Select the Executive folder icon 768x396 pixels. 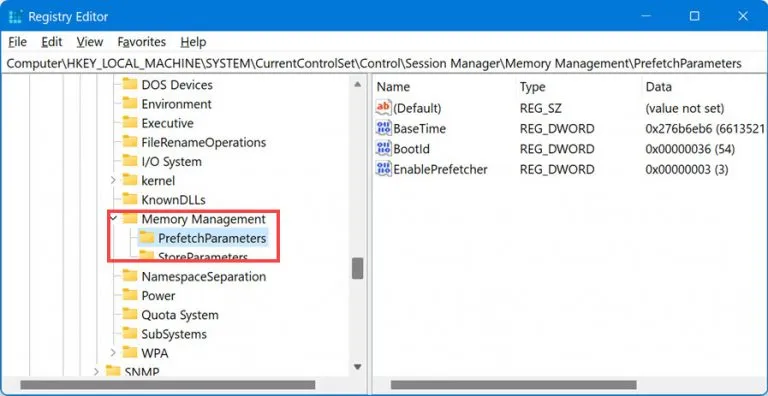click(130, 123)
